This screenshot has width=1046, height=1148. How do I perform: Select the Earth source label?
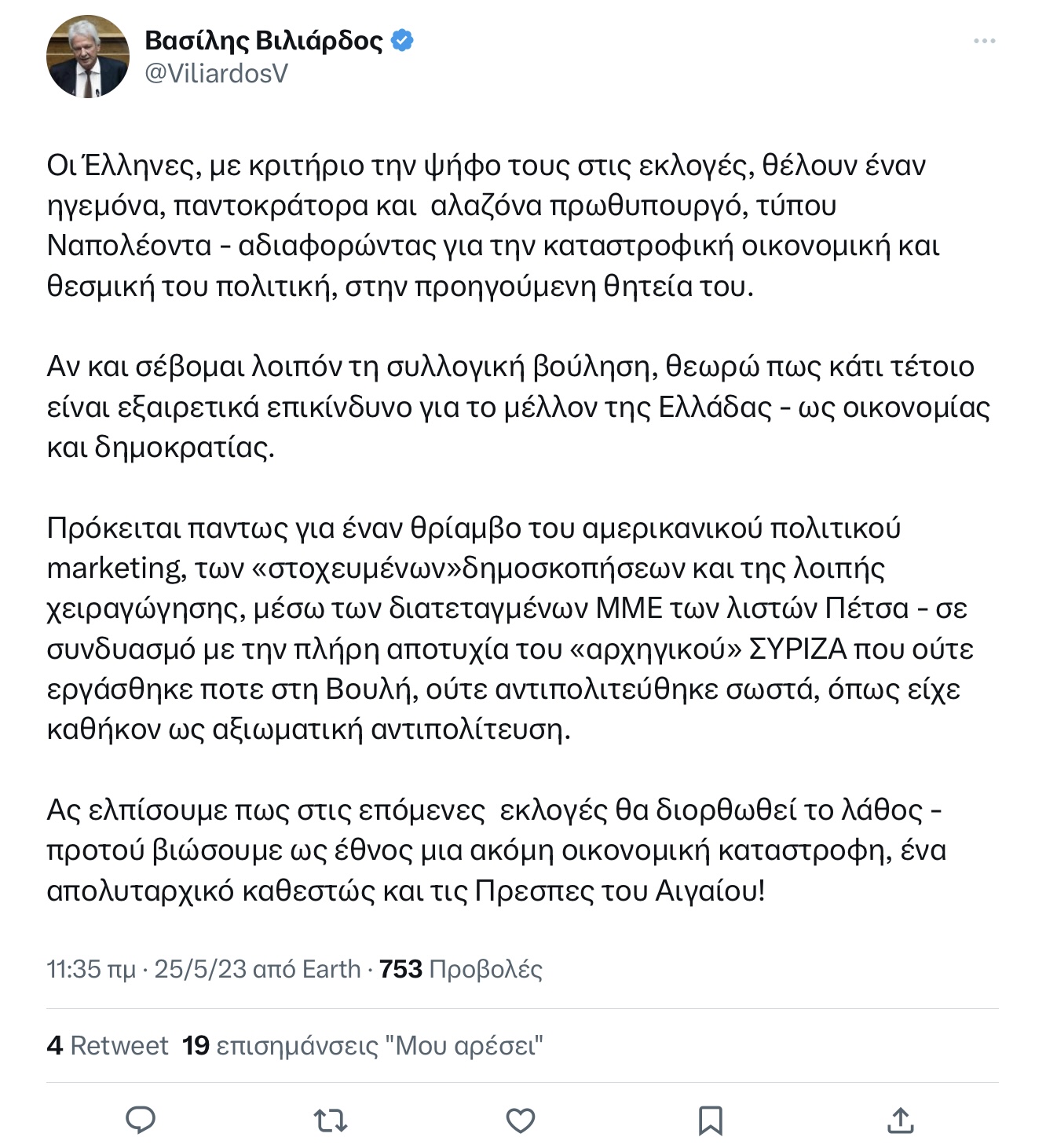click(331, 969)
